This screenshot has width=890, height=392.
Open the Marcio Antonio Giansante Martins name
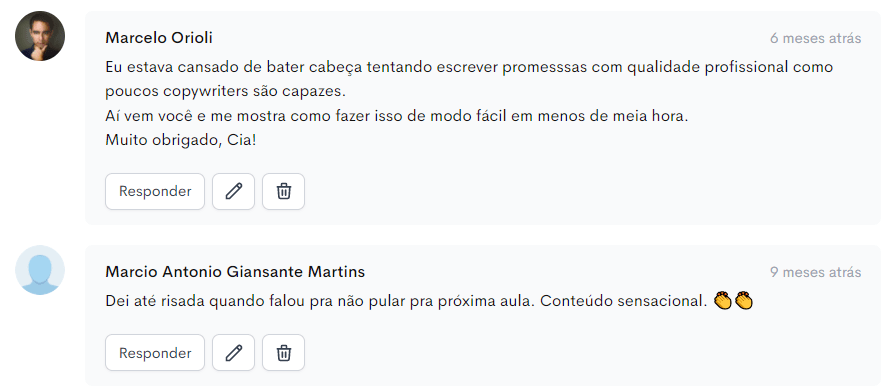pyautogui.click(x=235, y=272)
